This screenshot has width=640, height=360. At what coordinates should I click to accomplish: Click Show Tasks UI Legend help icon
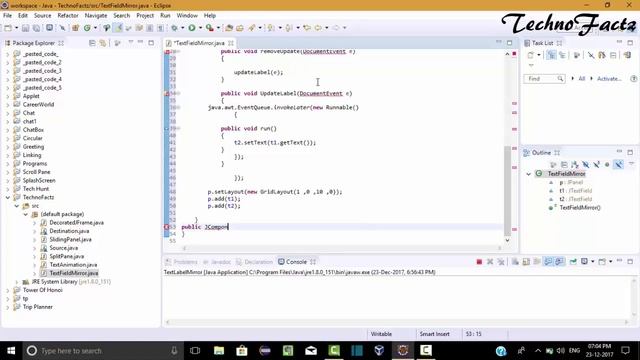coord(633,78)
